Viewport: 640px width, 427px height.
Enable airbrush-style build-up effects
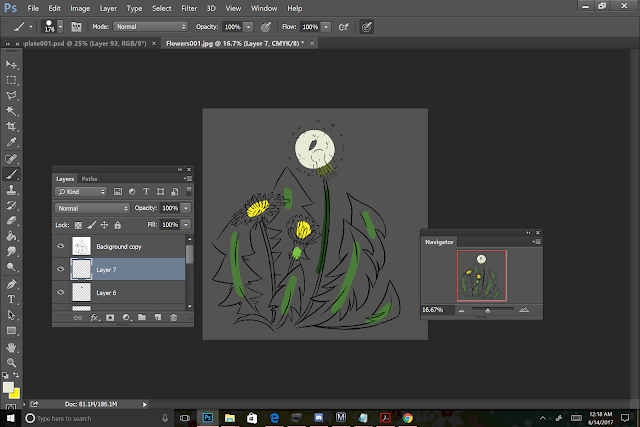click(344, 27)
